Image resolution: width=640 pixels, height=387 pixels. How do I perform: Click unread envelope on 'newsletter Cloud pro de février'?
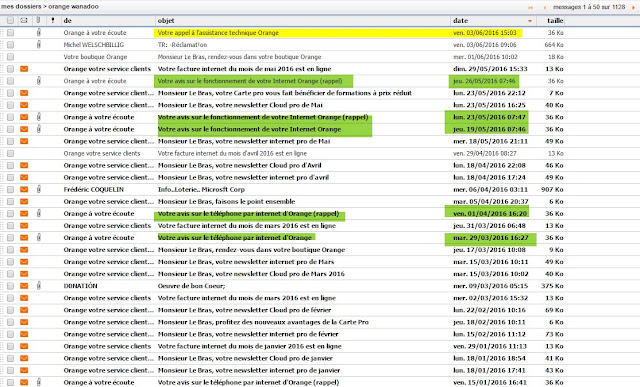pyautogui.click(x=24, y=310)
